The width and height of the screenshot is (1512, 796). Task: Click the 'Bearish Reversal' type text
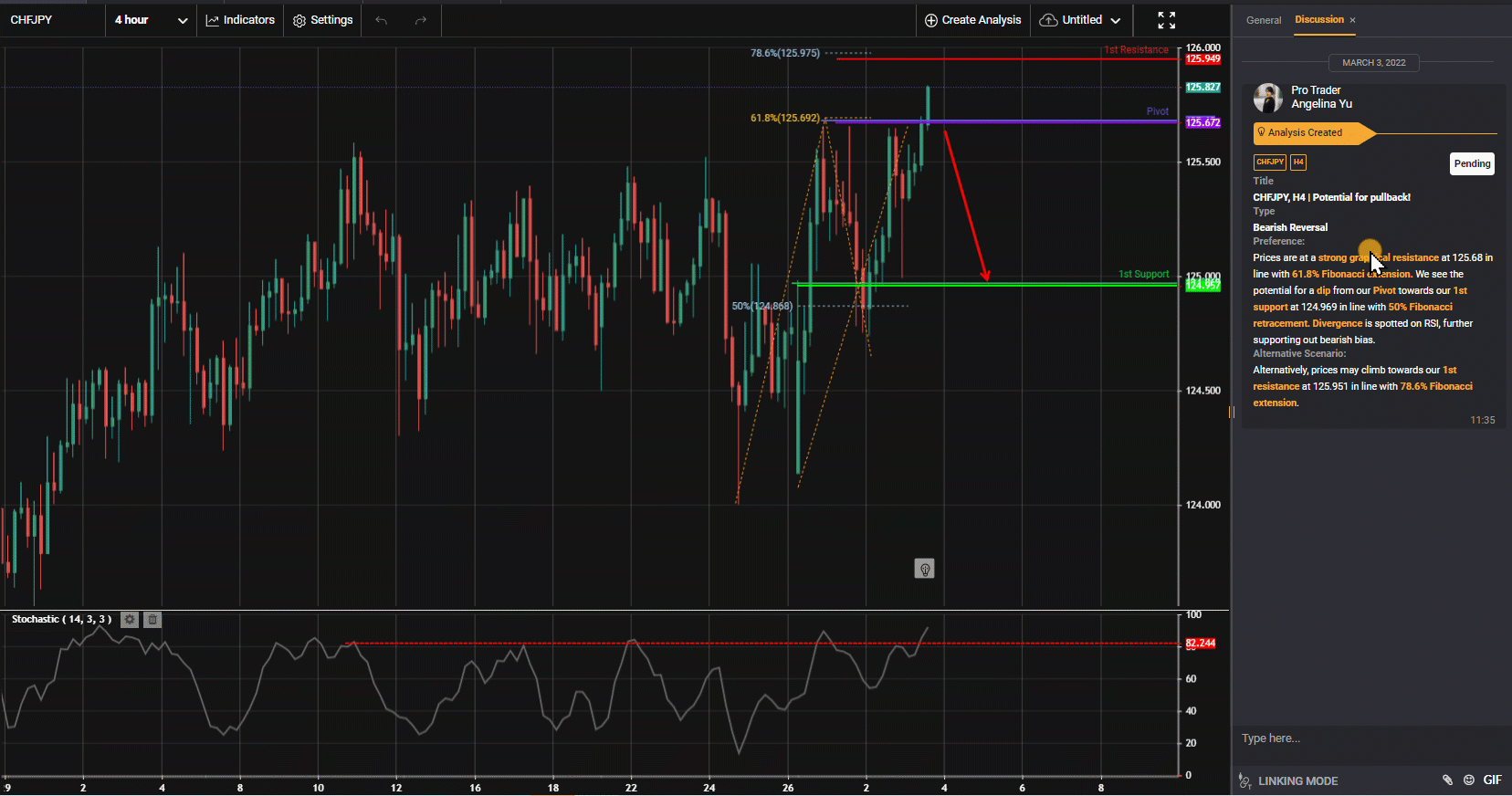click(x=1290, y=227)
